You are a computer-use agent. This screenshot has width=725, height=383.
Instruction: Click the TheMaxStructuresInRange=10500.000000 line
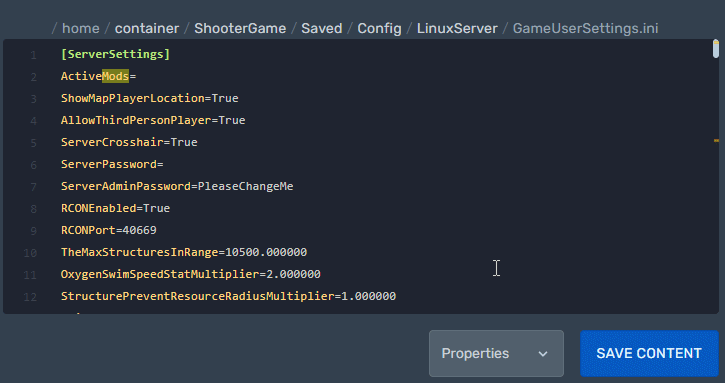click(184, 252)
